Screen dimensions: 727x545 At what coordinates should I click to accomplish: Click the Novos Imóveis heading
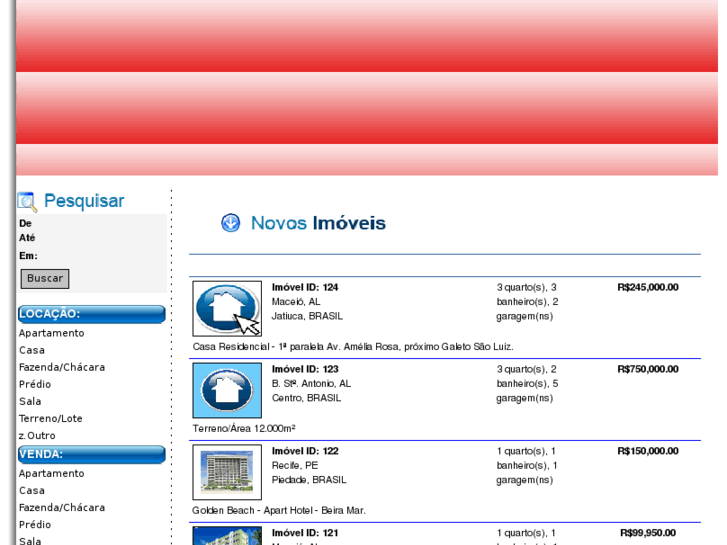[318, 223]
